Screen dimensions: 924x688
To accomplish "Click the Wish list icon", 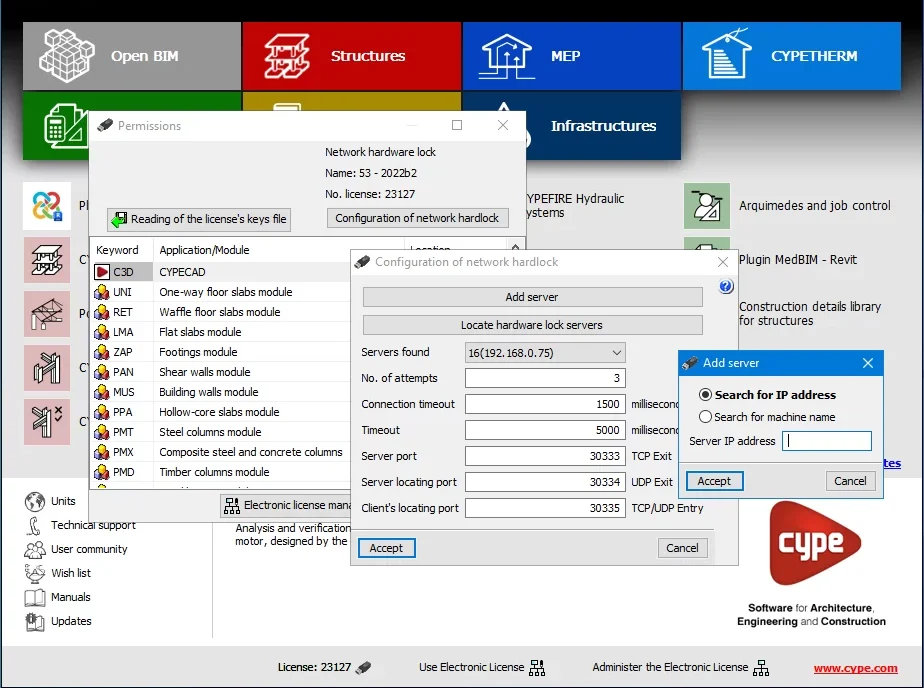I will pyautogui.click(x=35, y=573).
